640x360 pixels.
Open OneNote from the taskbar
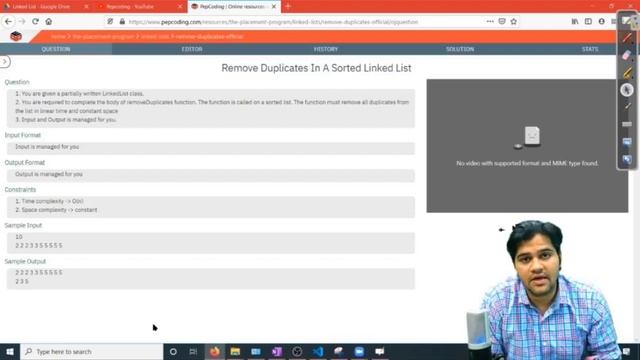(277, 351)
